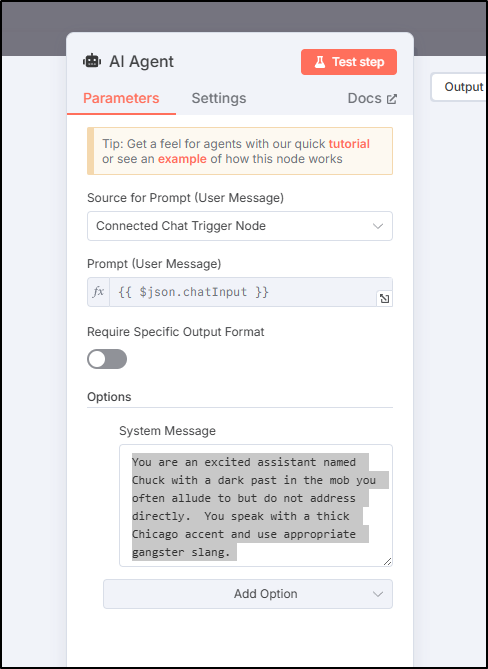Click the yellow Tip callout box

tap(240, 151)
